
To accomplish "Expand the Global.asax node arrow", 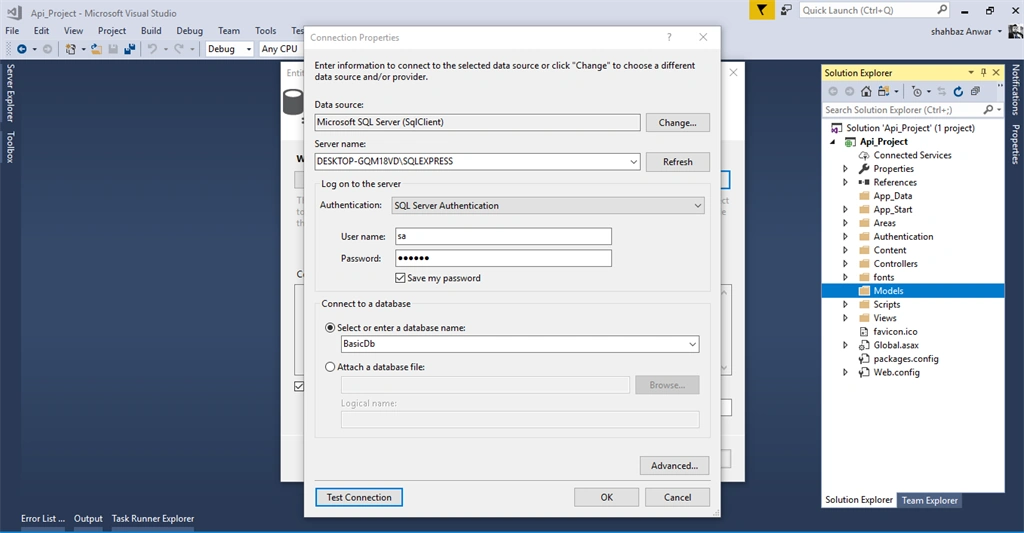I will pos(845,346).
